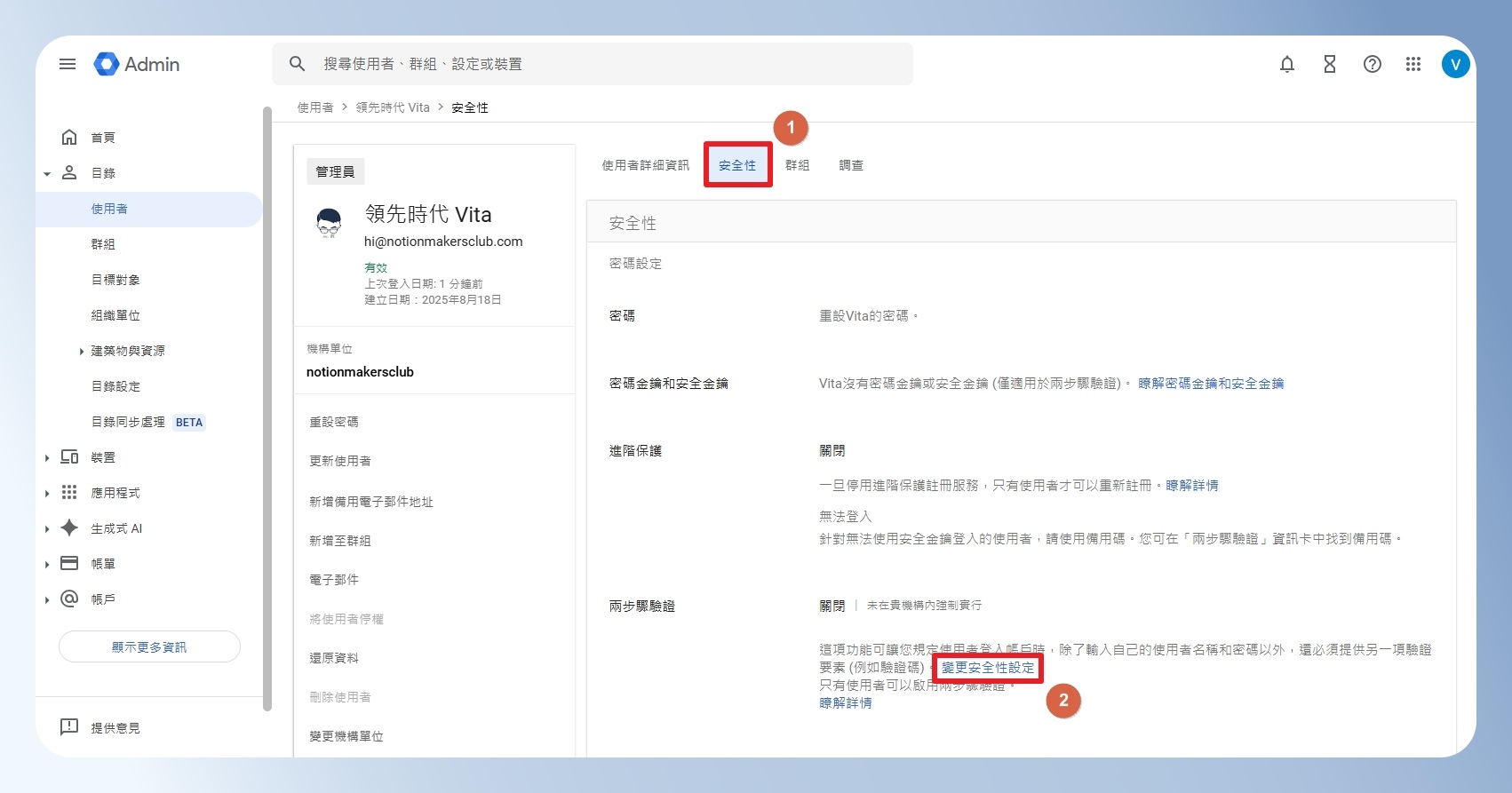Click the 變更安全性設定 link

pos(988,668)
